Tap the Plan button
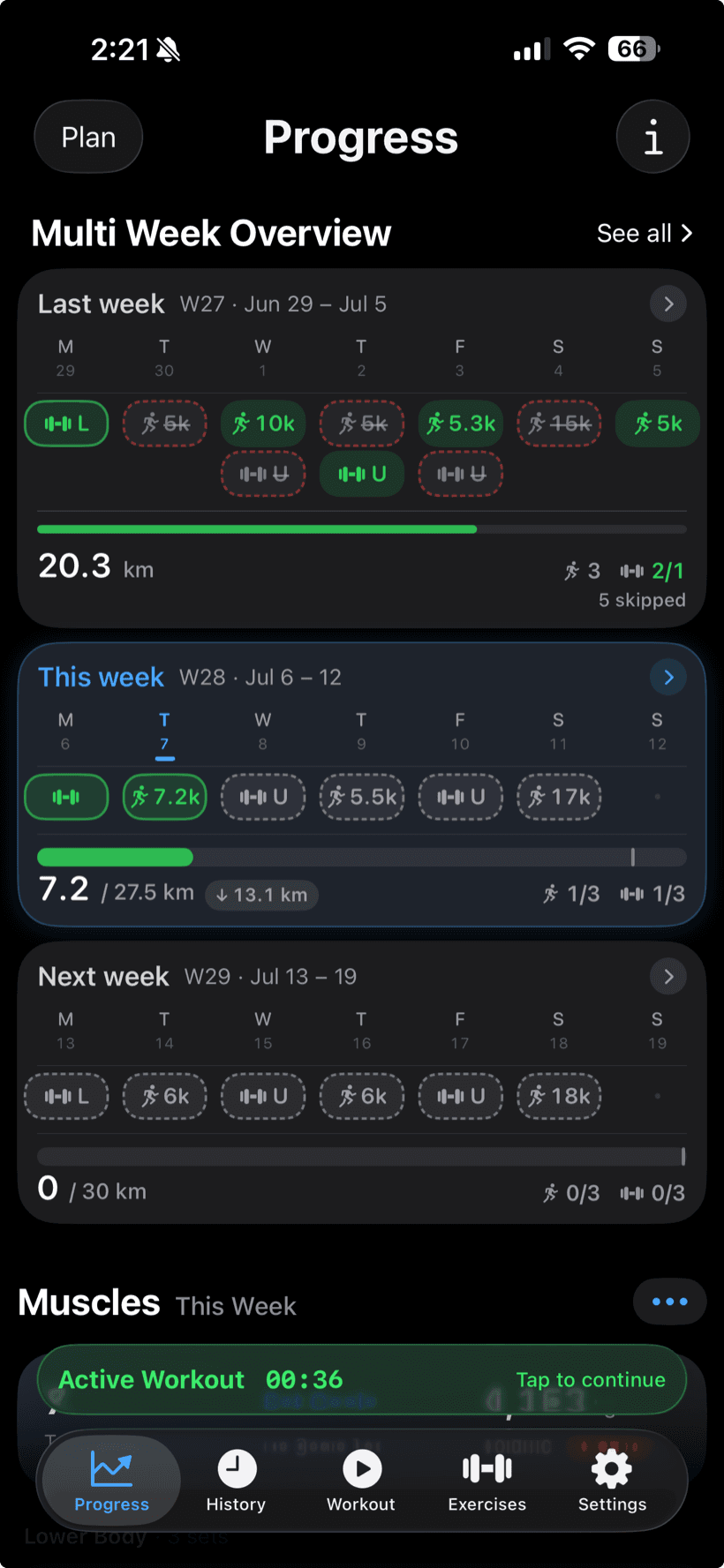Image resolution: width=724 pixels, height=1568 pixels. 88,137
